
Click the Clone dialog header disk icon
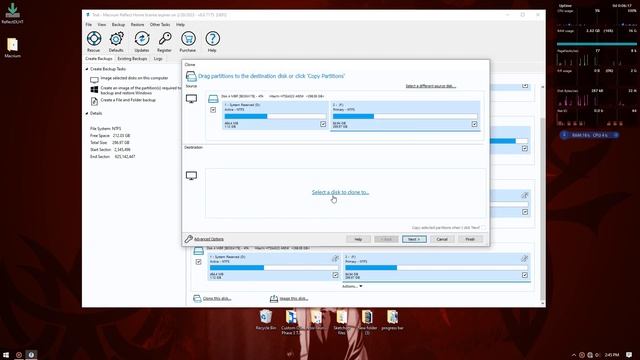click(191, 76)
